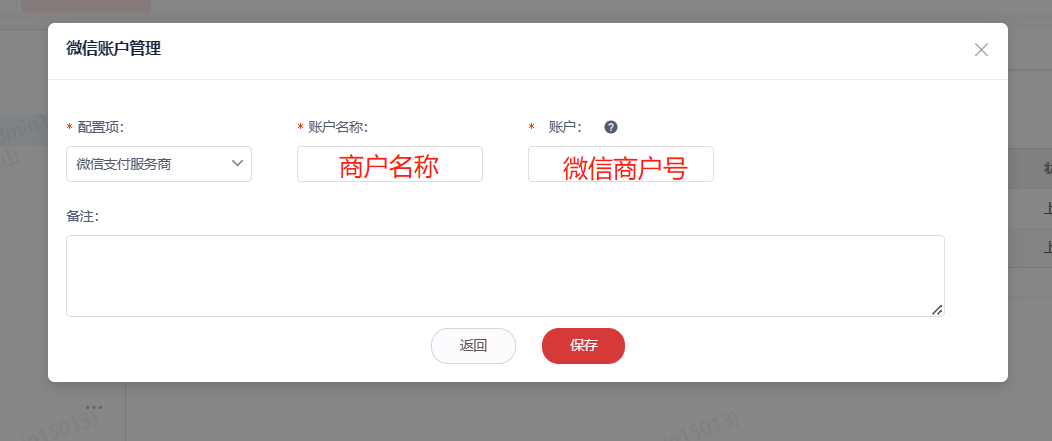
Task: Click the chevron arrow in 配置项 select
Action: tap(238, 163)
